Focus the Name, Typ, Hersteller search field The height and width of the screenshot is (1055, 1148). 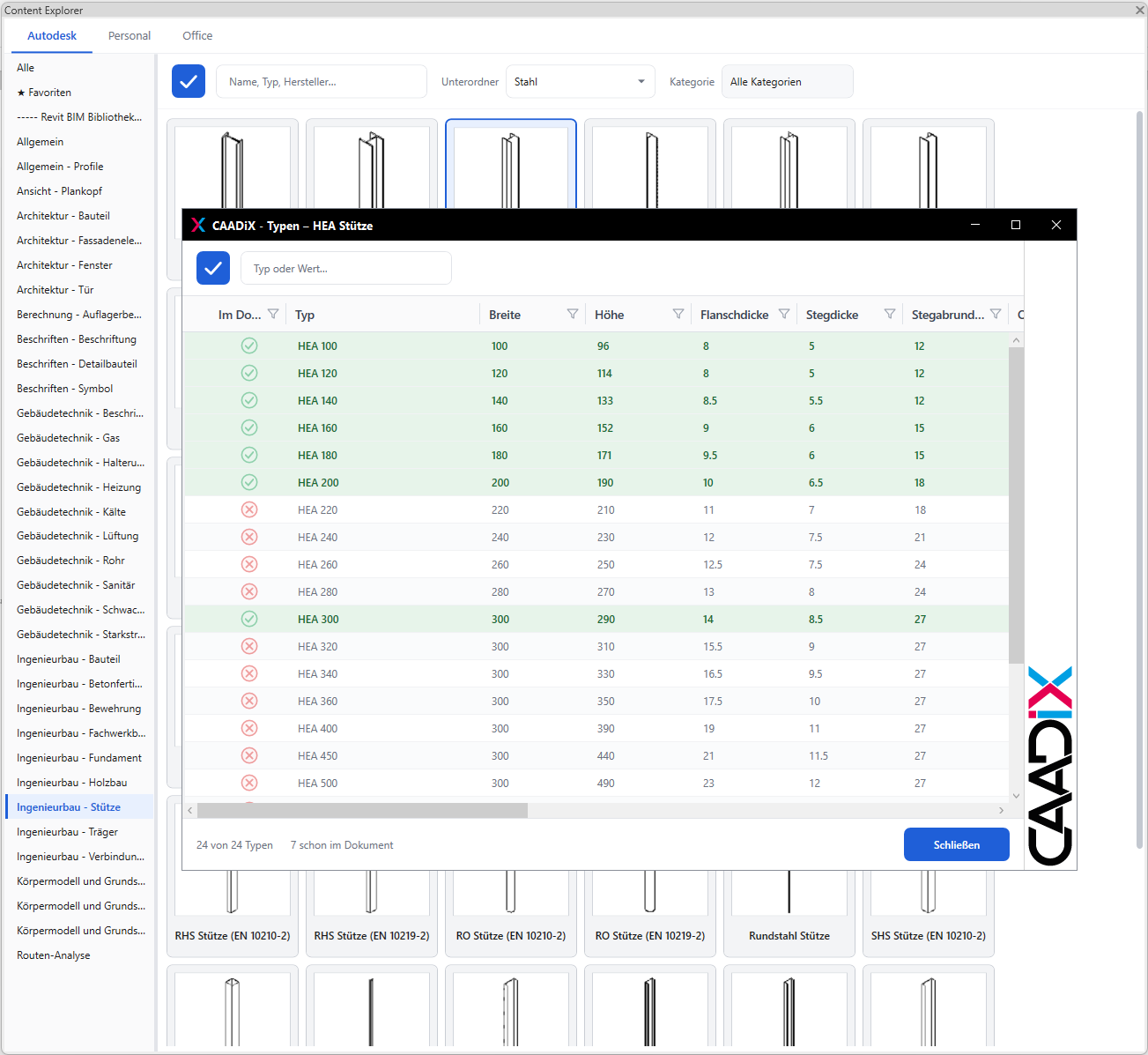[x=322, y=81]
